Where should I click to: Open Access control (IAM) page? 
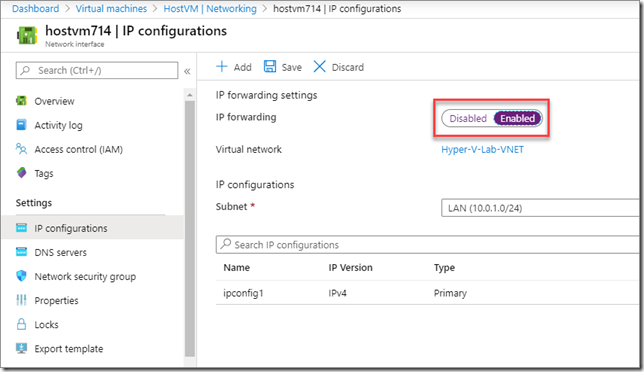[x=78, y=149]
